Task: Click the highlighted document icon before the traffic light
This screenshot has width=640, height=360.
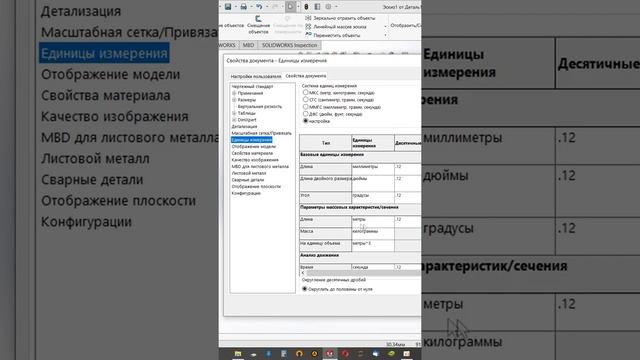Action: 290,7
